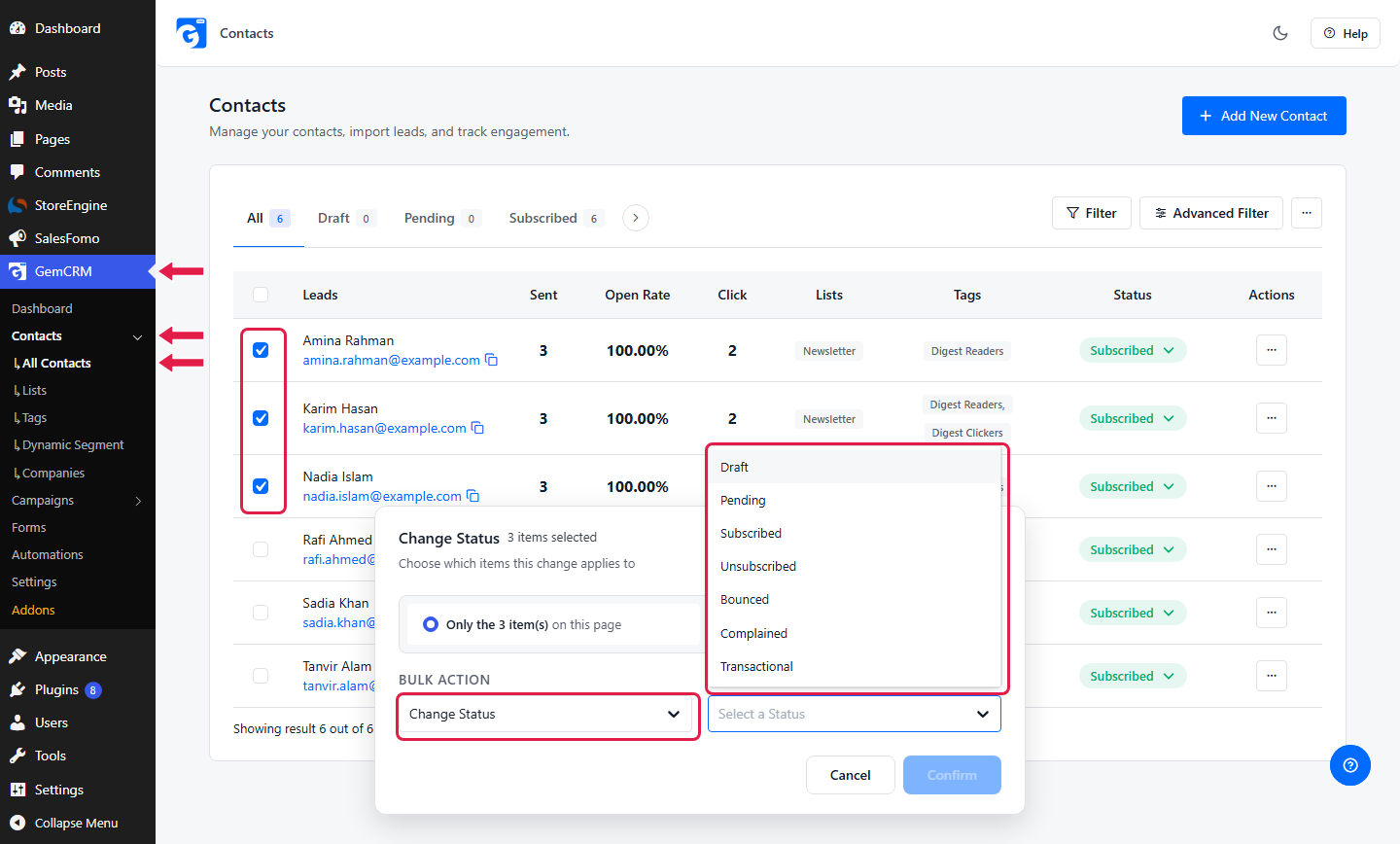The height and width of the screenshot is (844, 1400).
Task: Toggle select-all checkbox in table header
Action: click(x=261, y=295)
